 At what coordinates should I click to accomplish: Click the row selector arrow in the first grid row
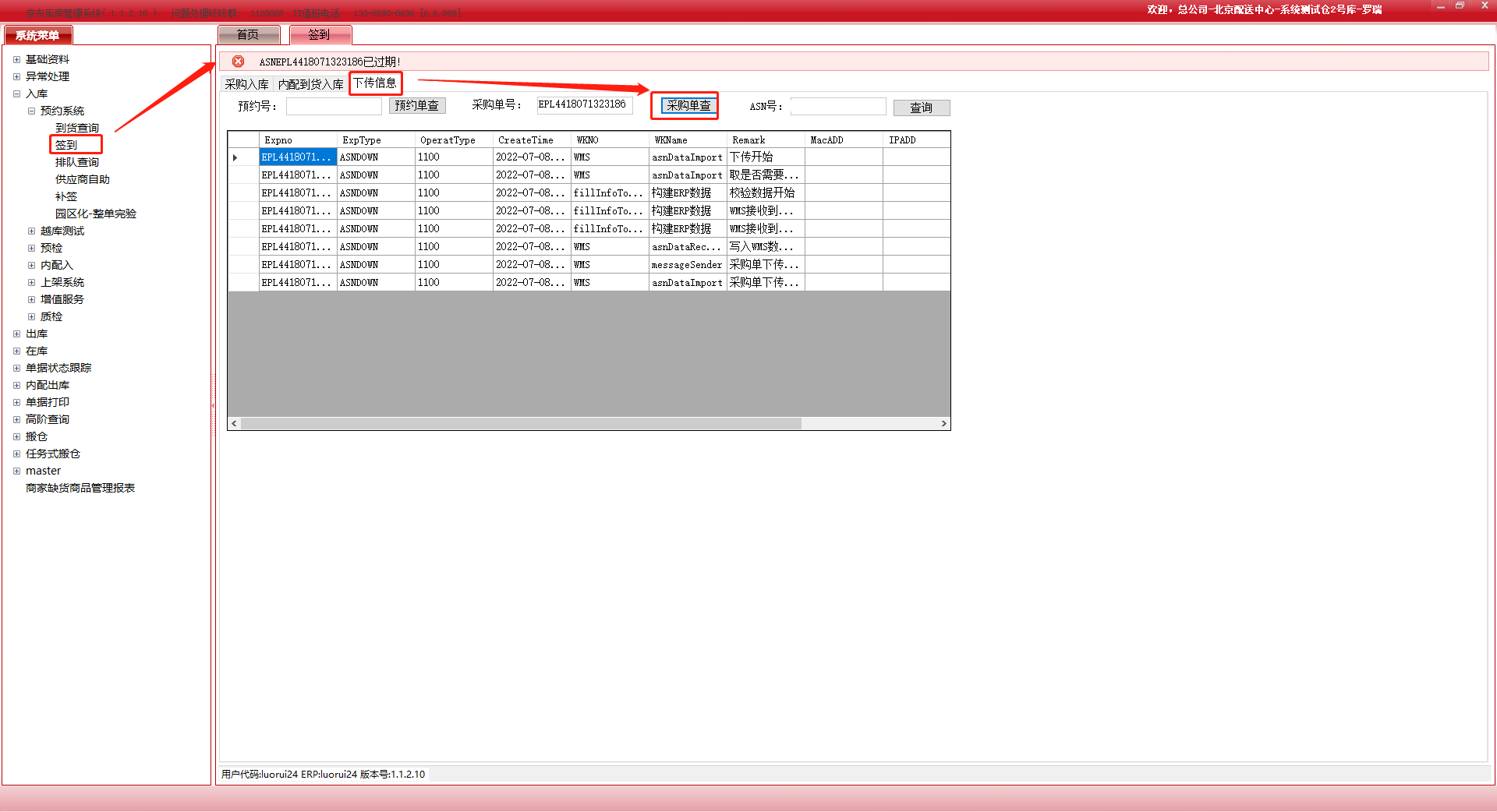tap(235, 157)
